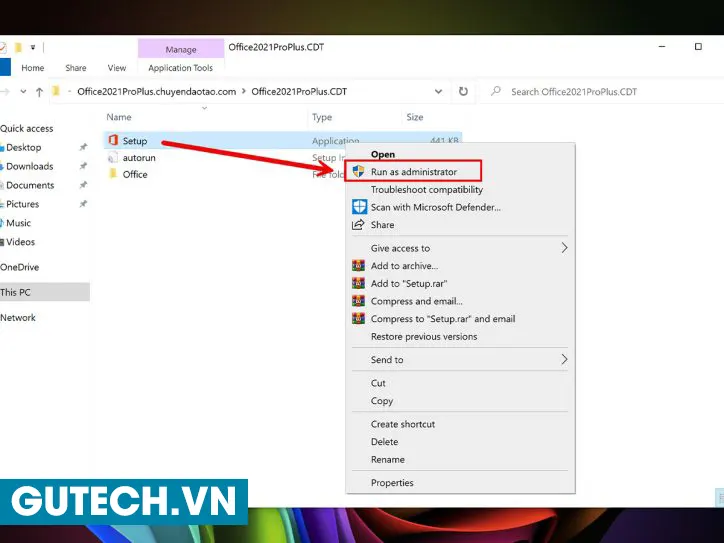The height and width of the screenshot is (543, 724).
Task: Sort files by the Size column
Action: click(415, 117)
